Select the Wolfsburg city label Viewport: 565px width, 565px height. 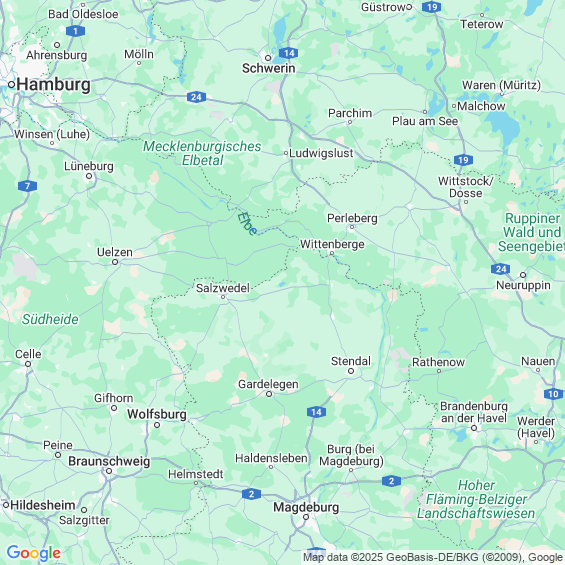click(x=157, y=414)
